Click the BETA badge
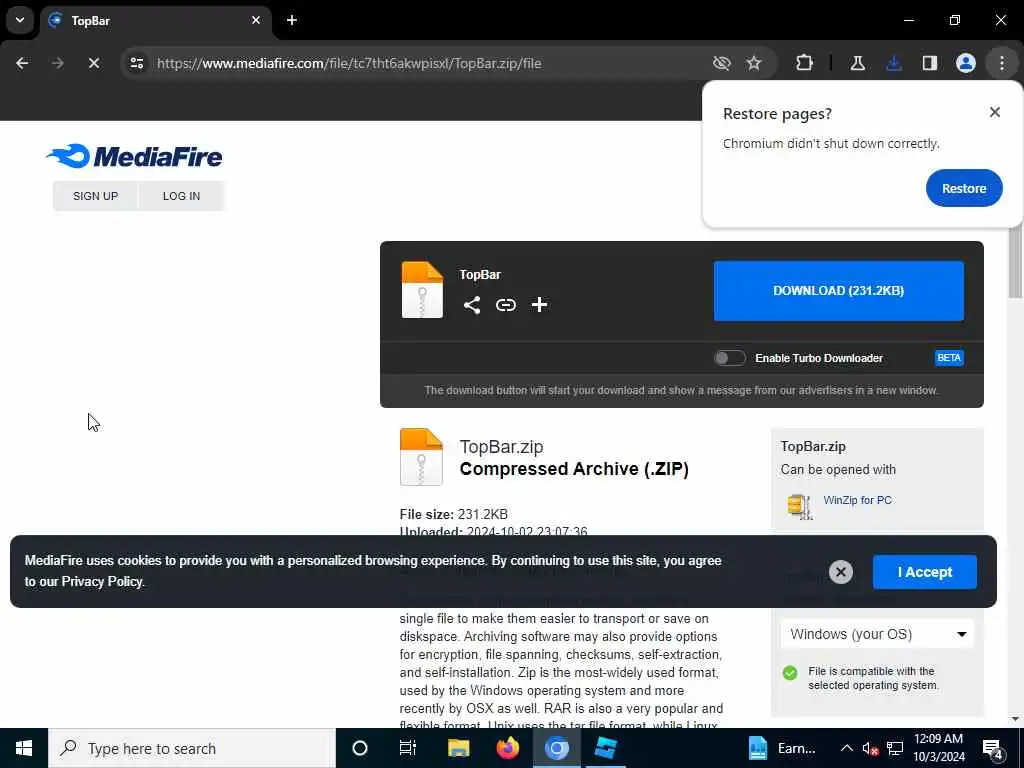 [949, 358]
